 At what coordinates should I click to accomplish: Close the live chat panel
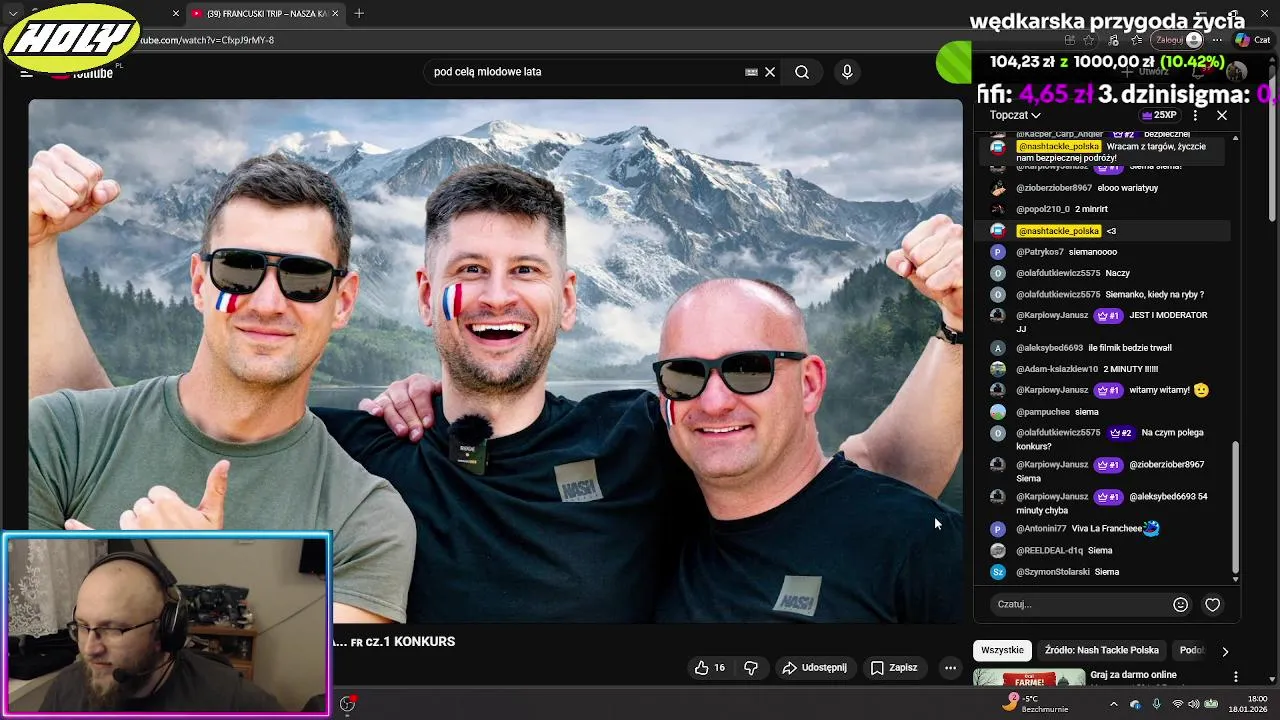(x=1222, y=115)
